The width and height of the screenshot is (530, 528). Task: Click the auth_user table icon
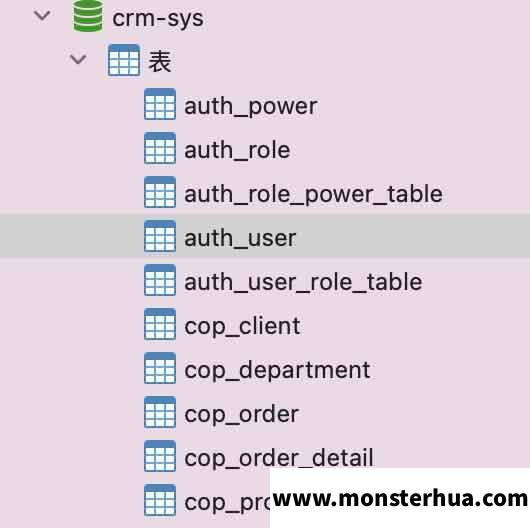click(160, 236)
